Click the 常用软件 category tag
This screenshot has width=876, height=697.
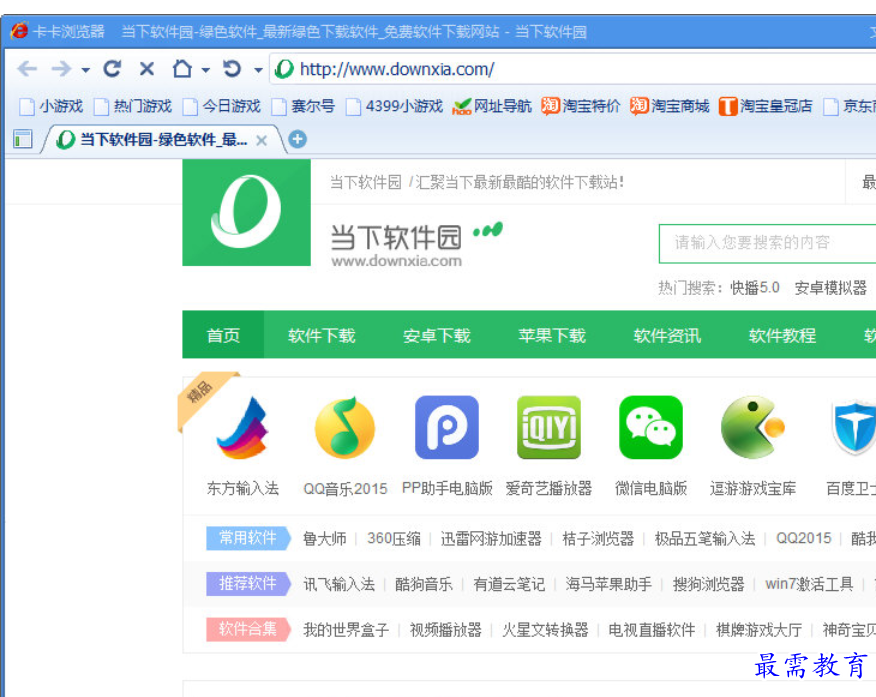pos(249,538)
